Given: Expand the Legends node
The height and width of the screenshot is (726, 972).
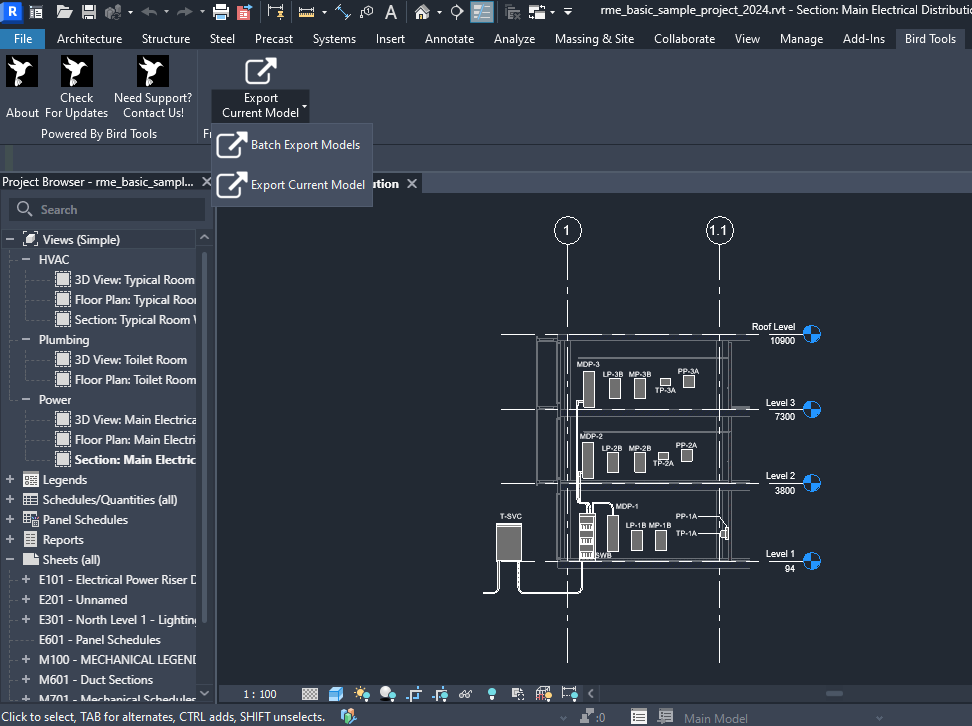Looking at the screenshot, I should coord(10,480).
